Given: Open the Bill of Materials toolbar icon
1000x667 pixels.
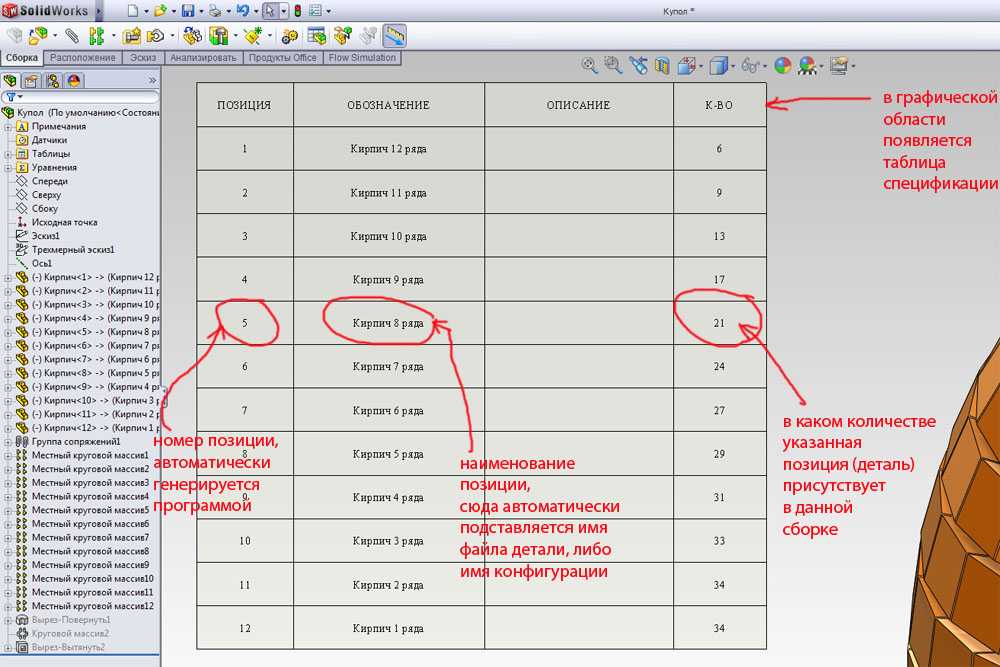Looking at the screenshot, I should 317,36.
